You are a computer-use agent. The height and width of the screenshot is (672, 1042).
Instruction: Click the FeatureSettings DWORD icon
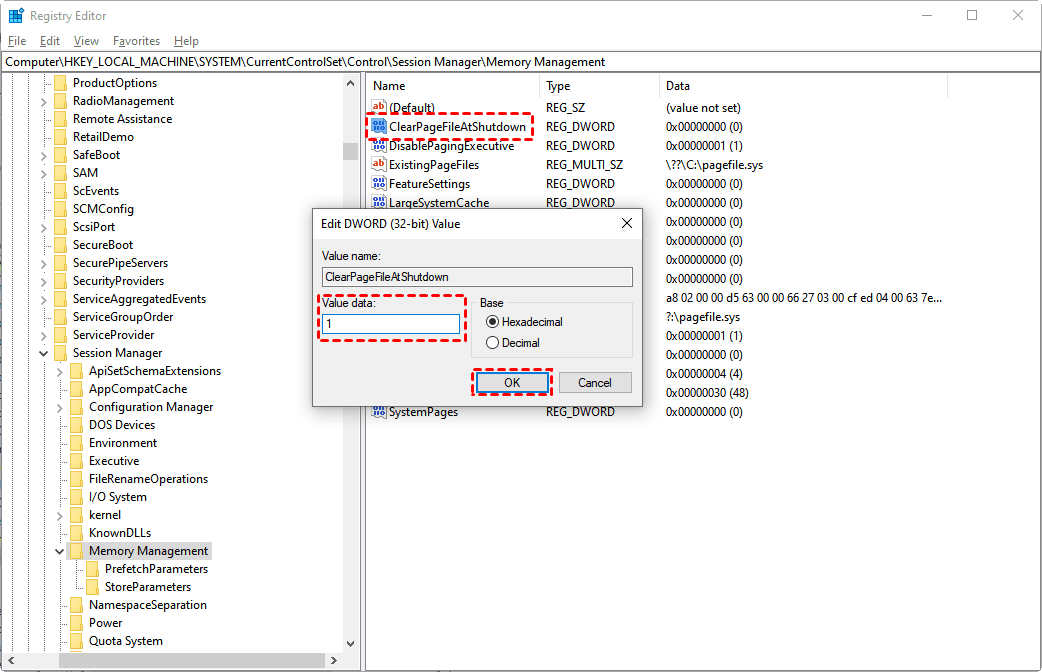click(379, 183)
